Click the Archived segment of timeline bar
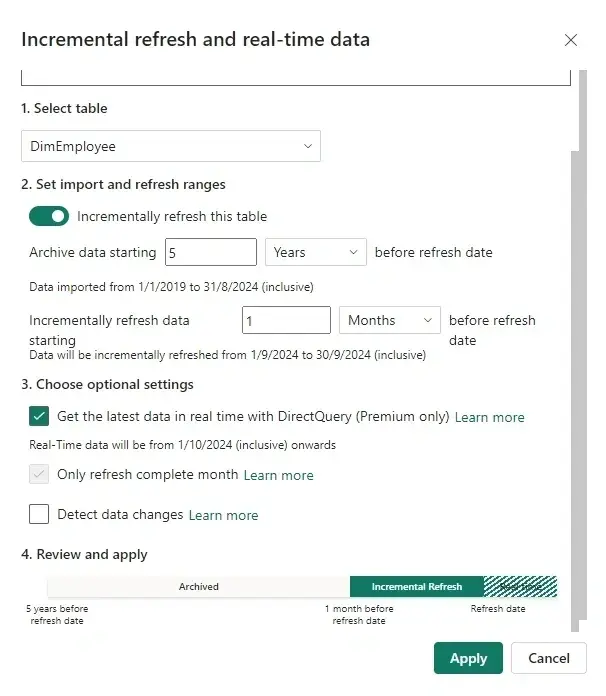Viewport: 606px width, 696px height. tap(198, 587)
